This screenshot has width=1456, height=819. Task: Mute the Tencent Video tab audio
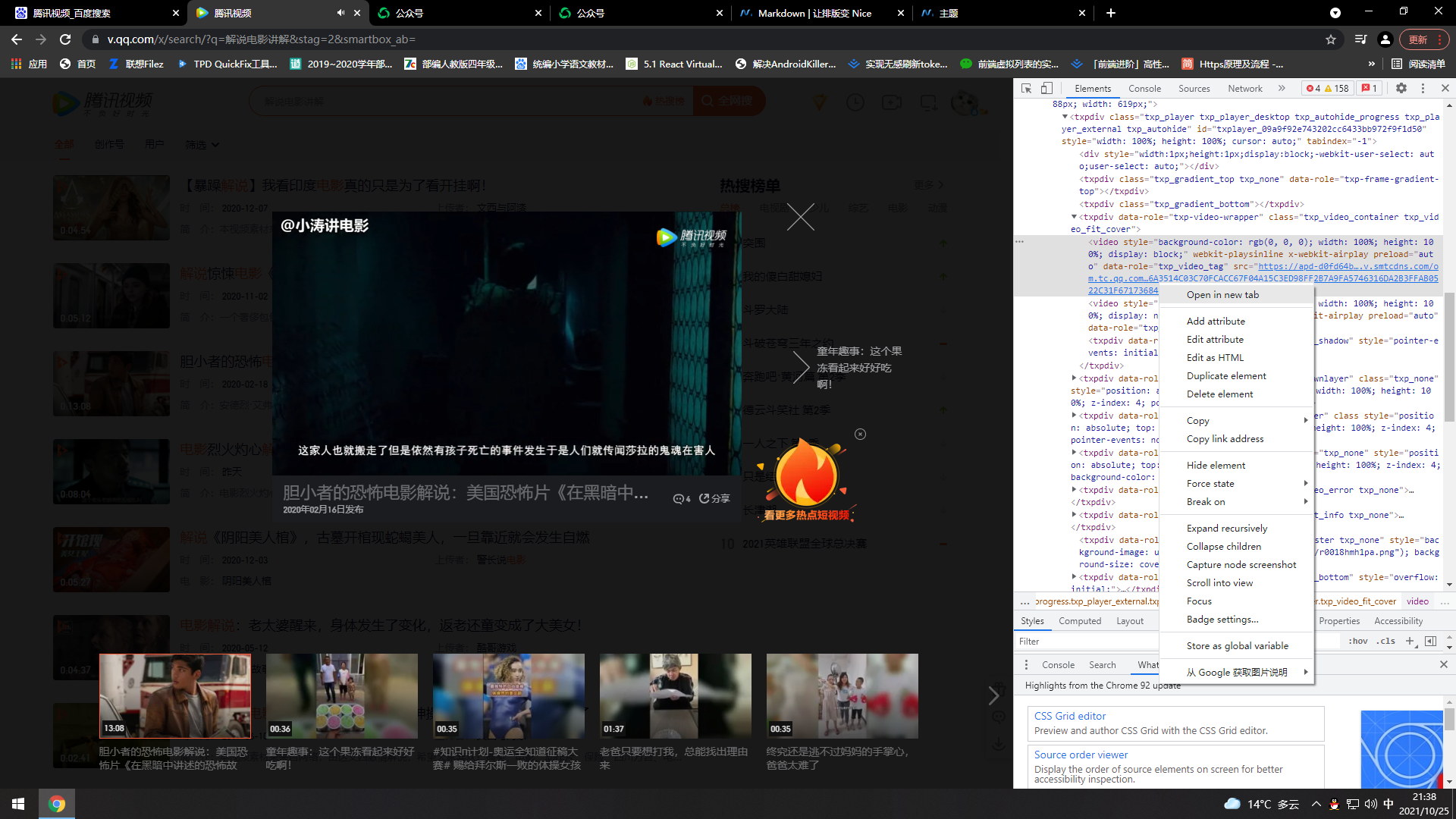(x=340, y=13)
